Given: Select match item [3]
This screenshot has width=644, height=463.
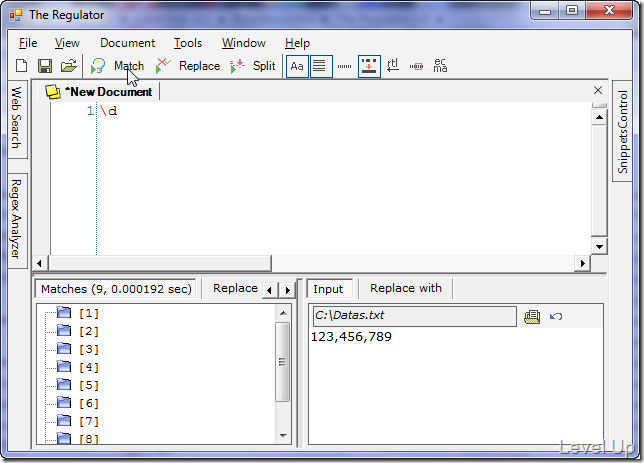Looking at the screenshot, I should (x=89, y=349).
